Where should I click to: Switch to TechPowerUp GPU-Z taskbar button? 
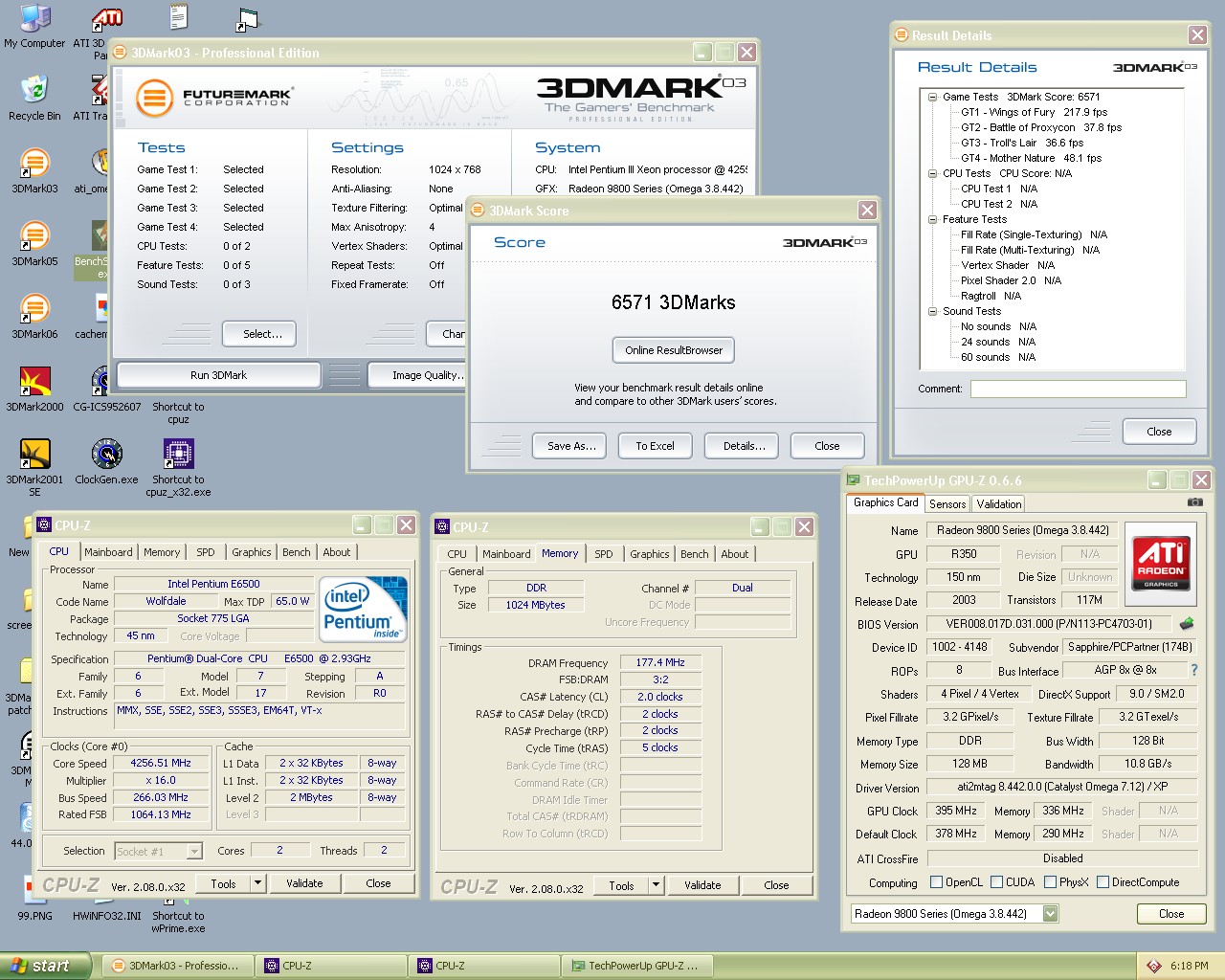(638, 966)
